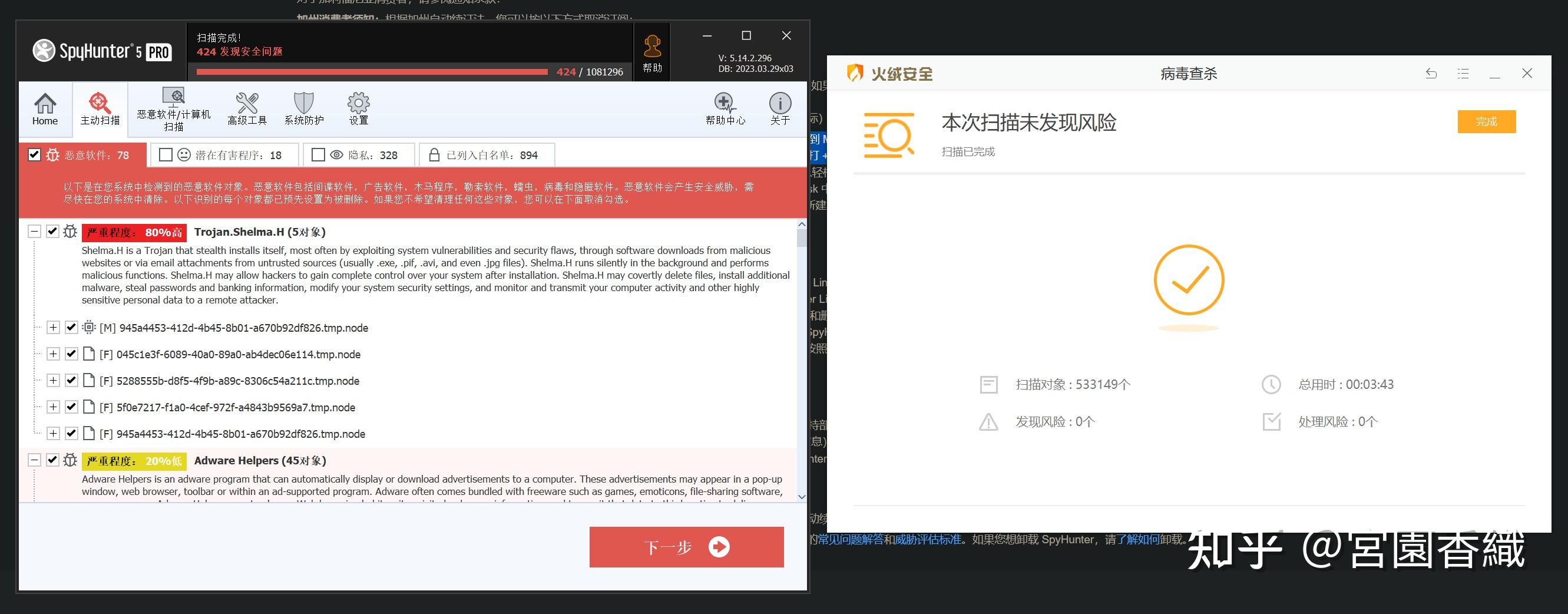Select the 主动扫描 active scan tool

[101, 110]
